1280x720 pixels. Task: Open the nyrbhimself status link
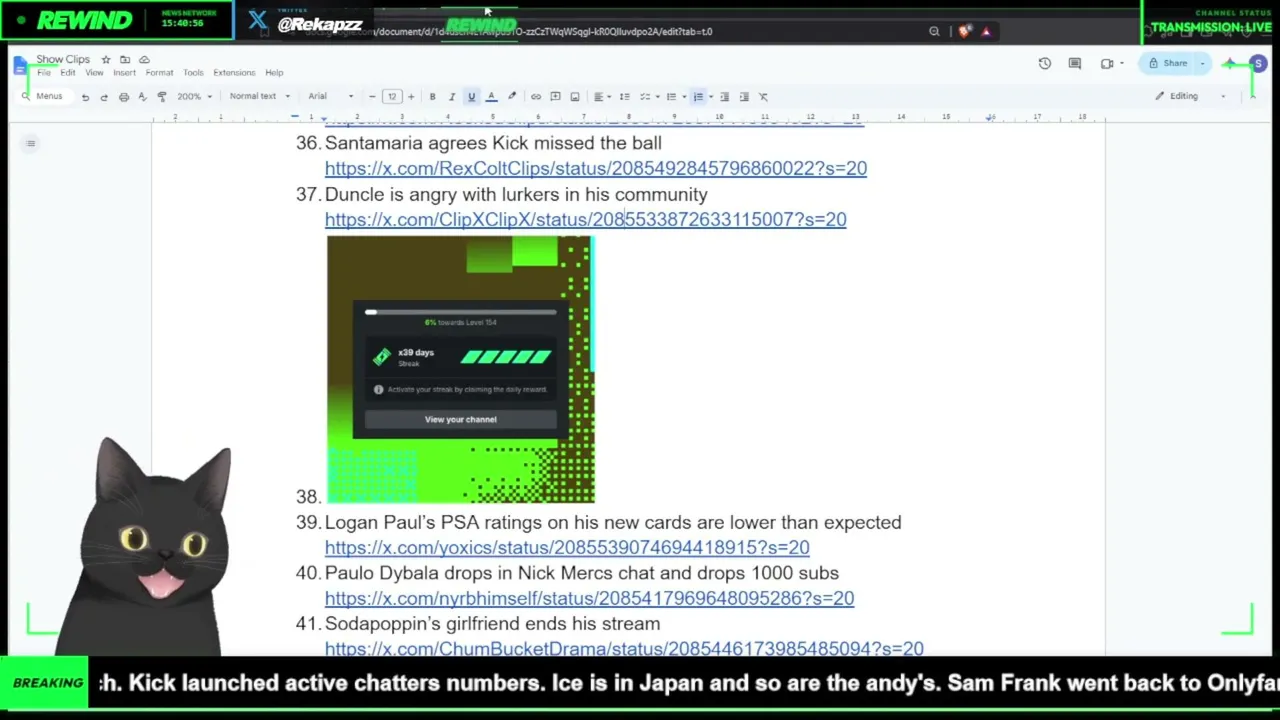(x=589, y=598)
